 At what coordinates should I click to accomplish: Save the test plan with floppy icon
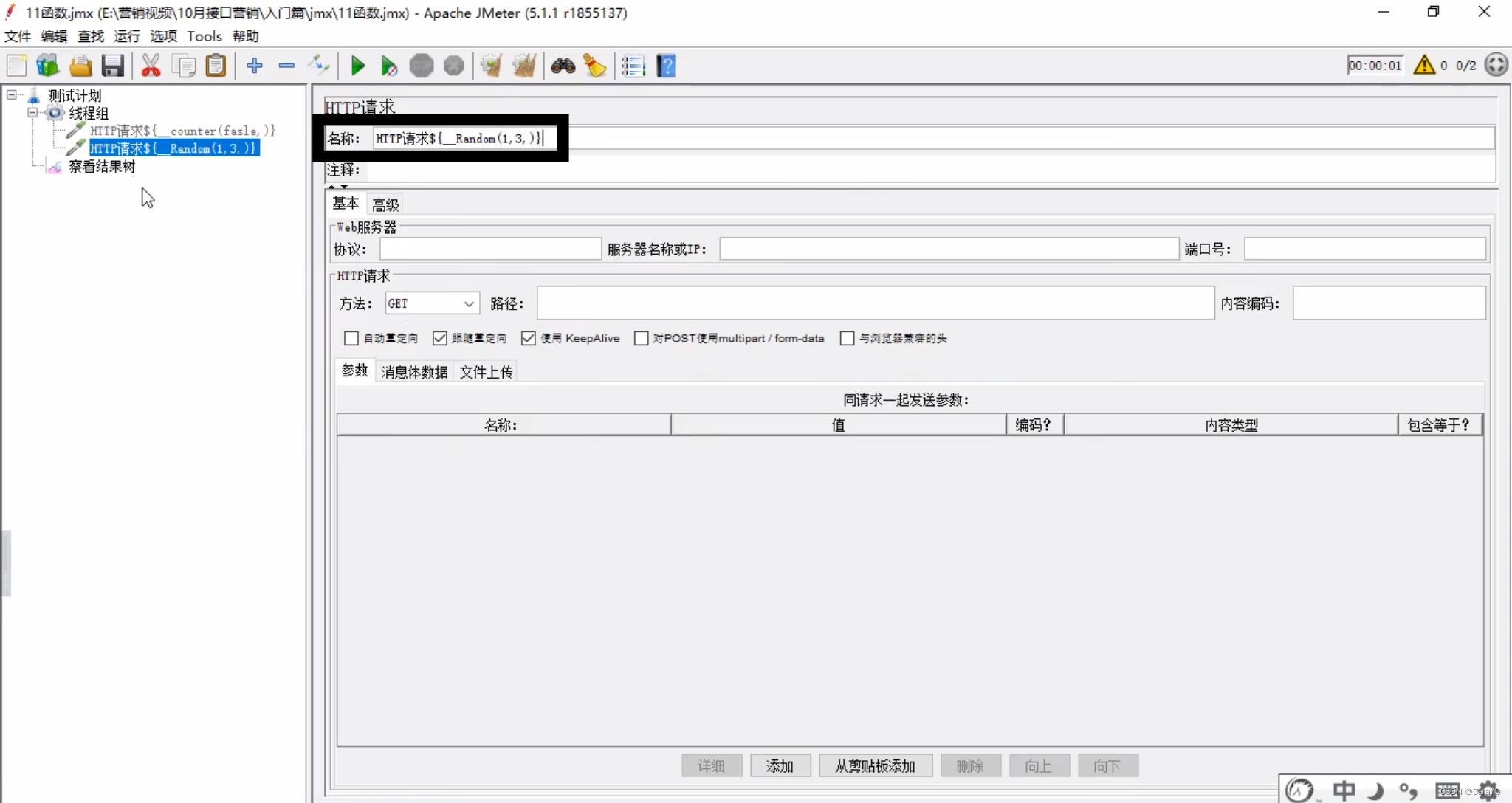point(112,66)
